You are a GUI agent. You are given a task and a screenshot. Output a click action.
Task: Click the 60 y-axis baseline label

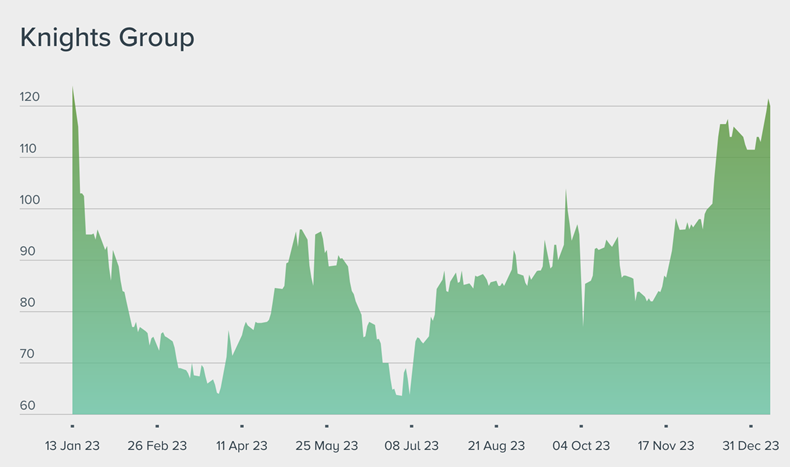[28, 406]
